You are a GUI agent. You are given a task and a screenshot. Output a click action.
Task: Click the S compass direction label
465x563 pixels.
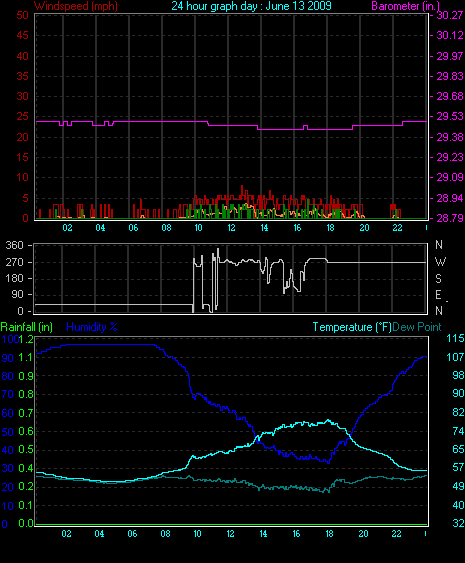tap(438, 279)
